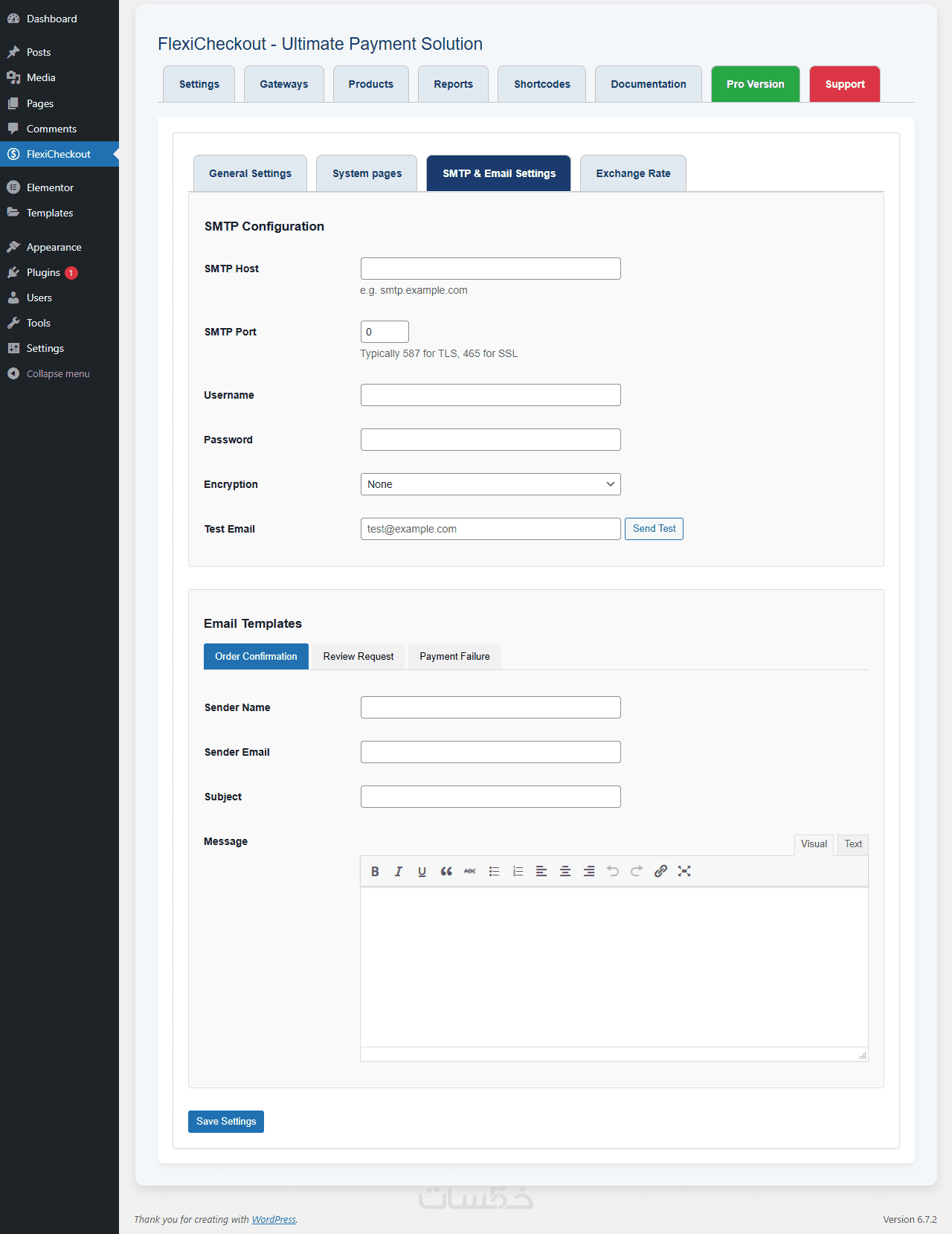
Task: Open WordPress Settings in the sidebar
Action: pos(59,348)
